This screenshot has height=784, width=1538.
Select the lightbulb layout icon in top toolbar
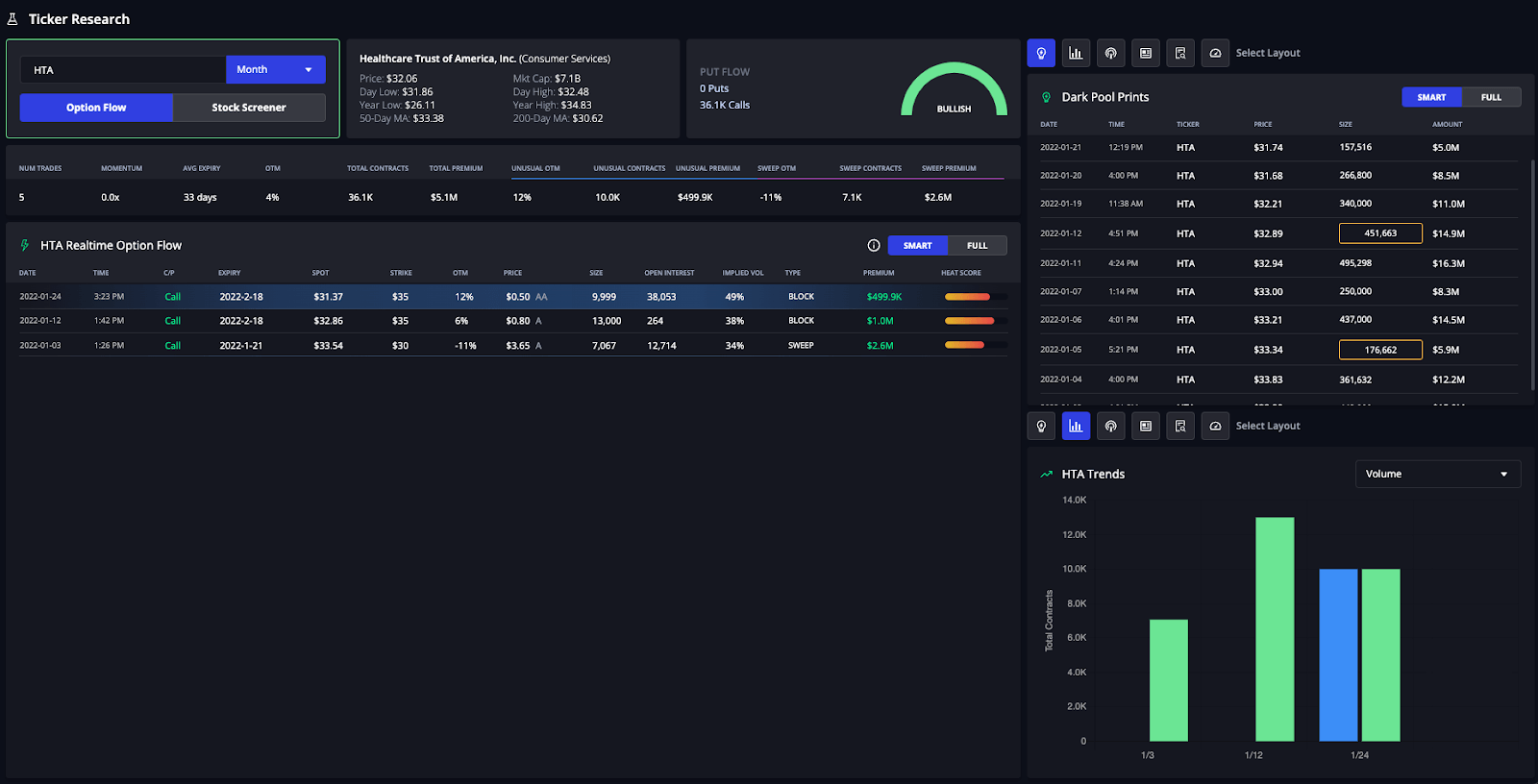pos(1041,53)
